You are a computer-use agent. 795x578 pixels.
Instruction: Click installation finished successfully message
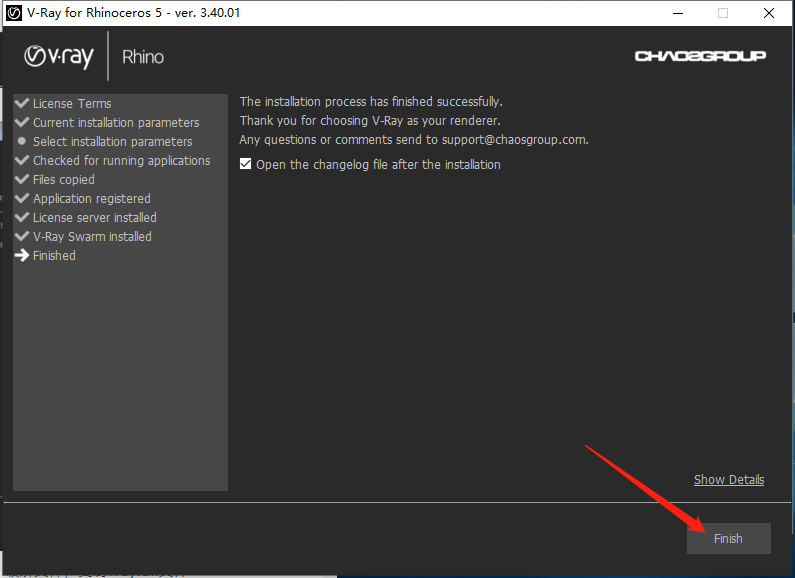point(371,102)
